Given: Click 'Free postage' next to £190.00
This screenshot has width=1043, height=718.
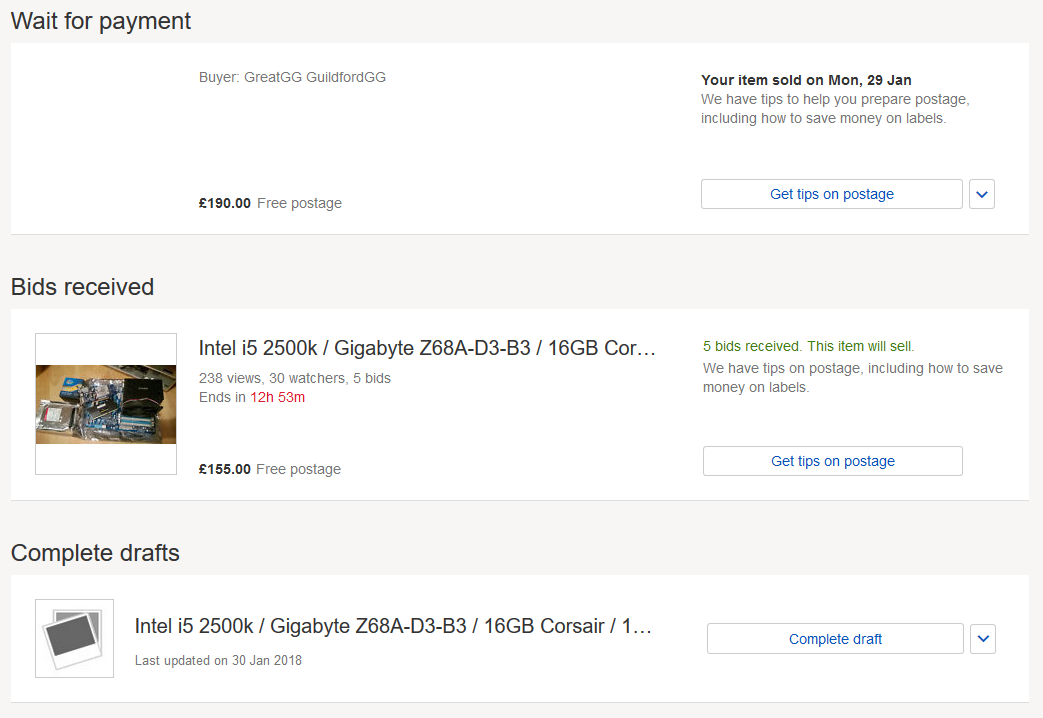Looking at the screenshot, I should pos(299,203).
